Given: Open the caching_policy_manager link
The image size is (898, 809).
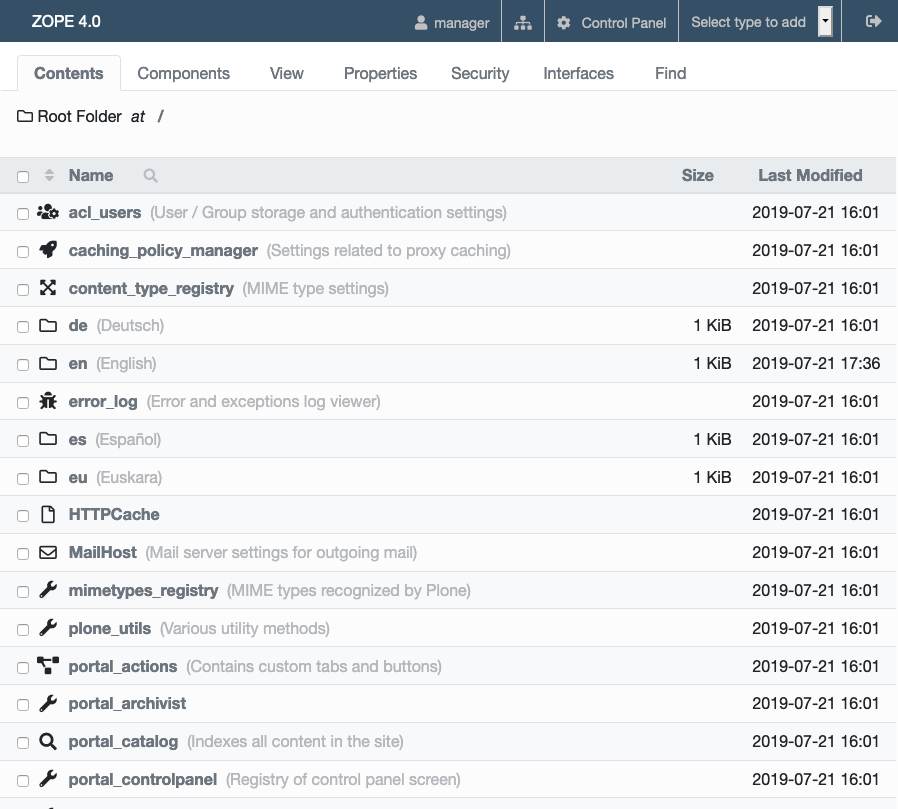Looking at the screenshot, I should (163, 250).
